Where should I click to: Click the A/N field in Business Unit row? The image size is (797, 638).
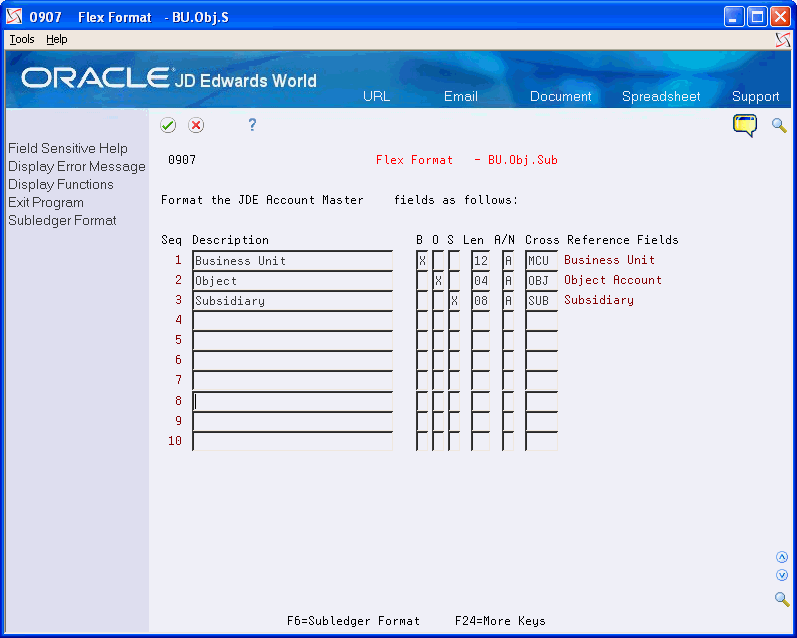(x=508, y=260)
